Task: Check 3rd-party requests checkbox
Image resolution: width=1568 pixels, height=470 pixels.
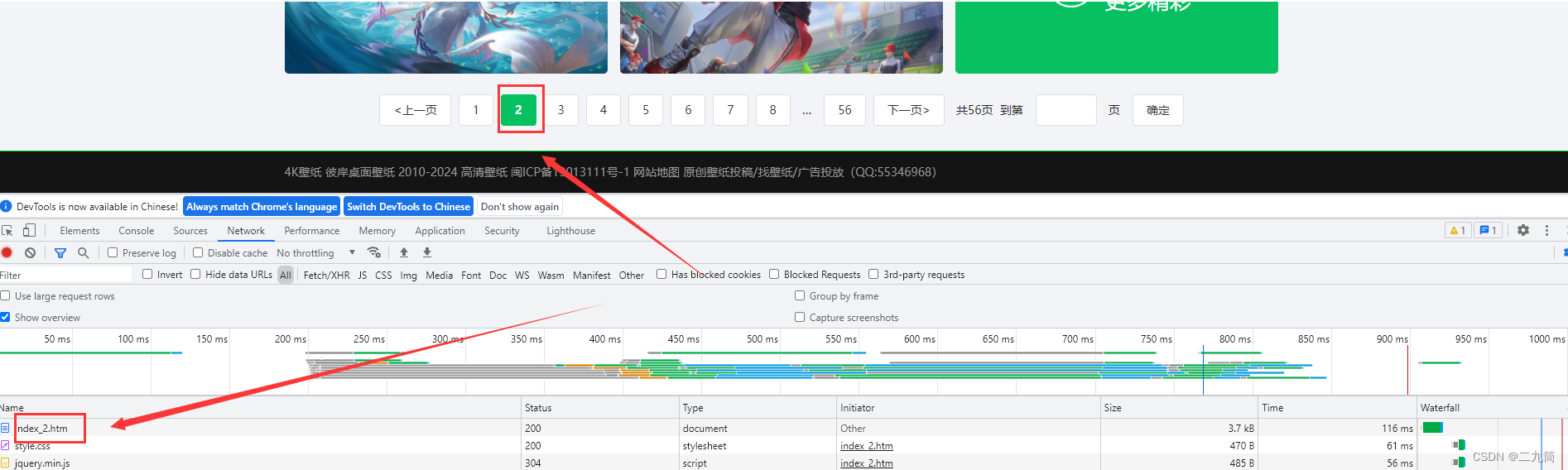Action: click(x=873, y=274)
